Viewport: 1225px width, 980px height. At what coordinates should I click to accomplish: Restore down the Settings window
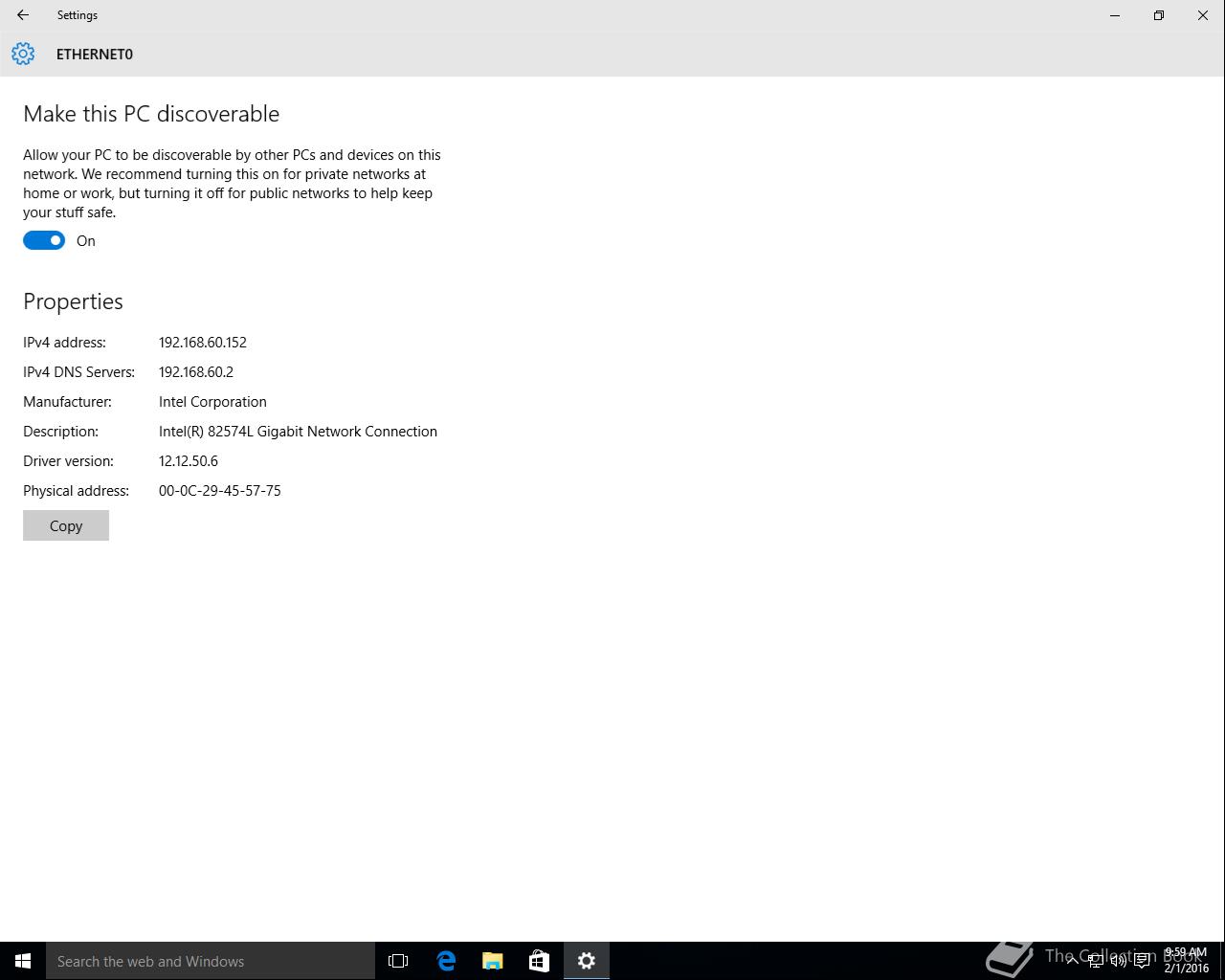pos(1159,15)
